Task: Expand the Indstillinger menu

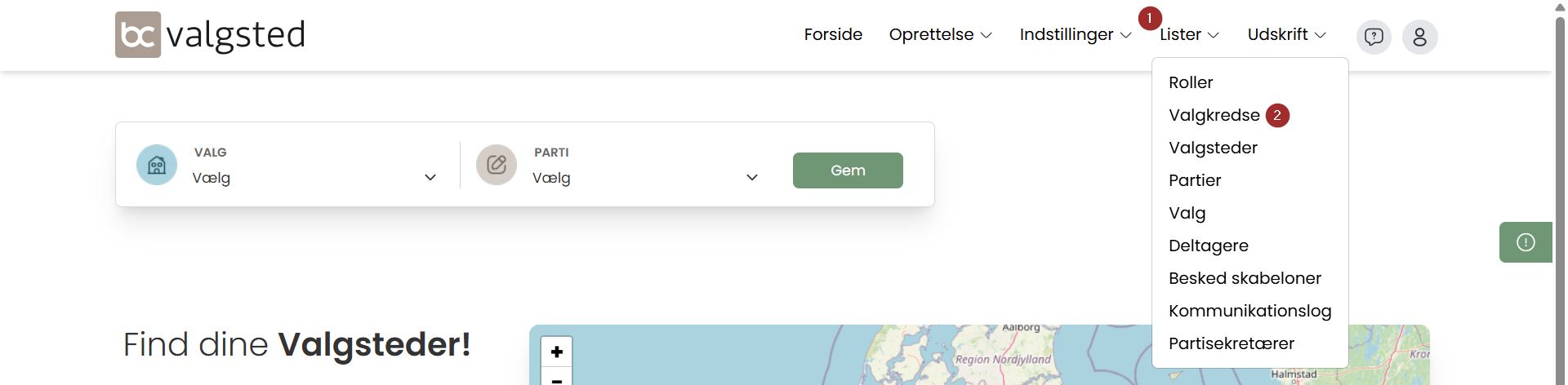Action: coord(1075,35)
